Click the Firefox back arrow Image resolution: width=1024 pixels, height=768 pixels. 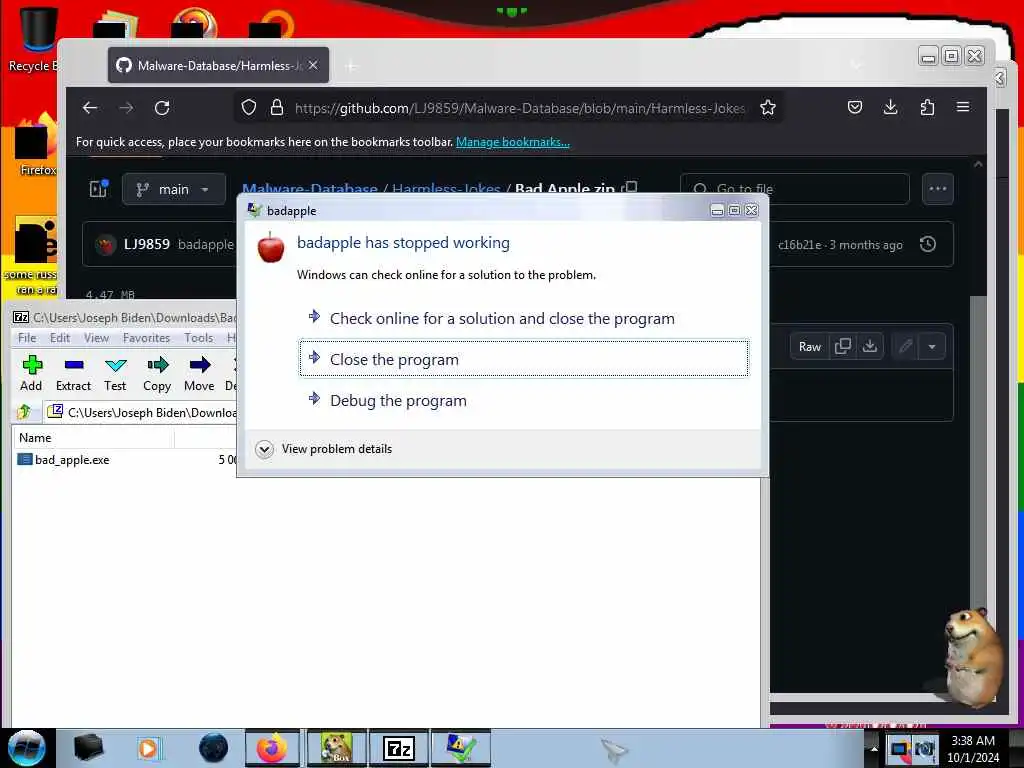pos(90,108)
